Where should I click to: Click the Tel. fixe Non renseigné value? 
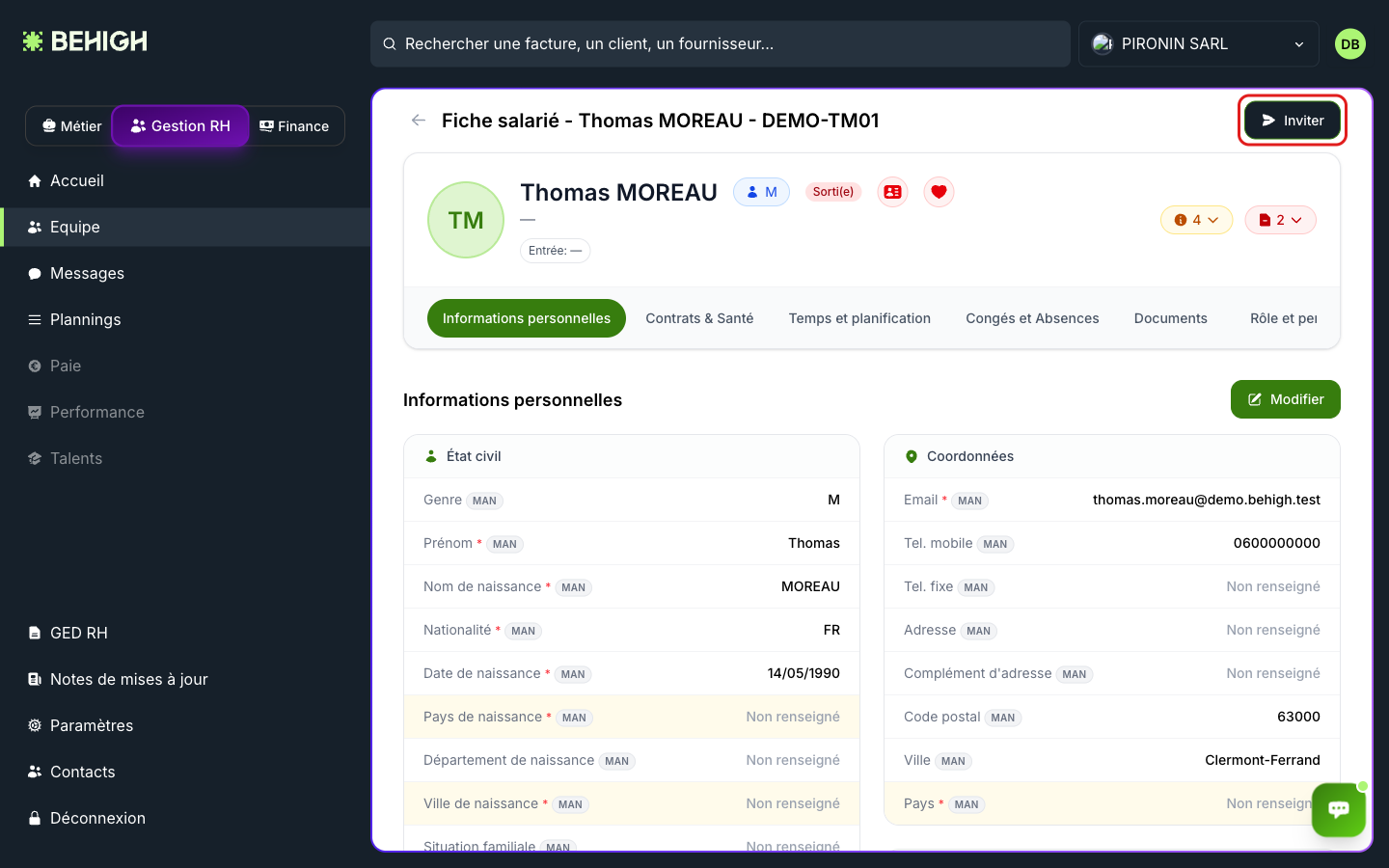[x=1273, y=586]
